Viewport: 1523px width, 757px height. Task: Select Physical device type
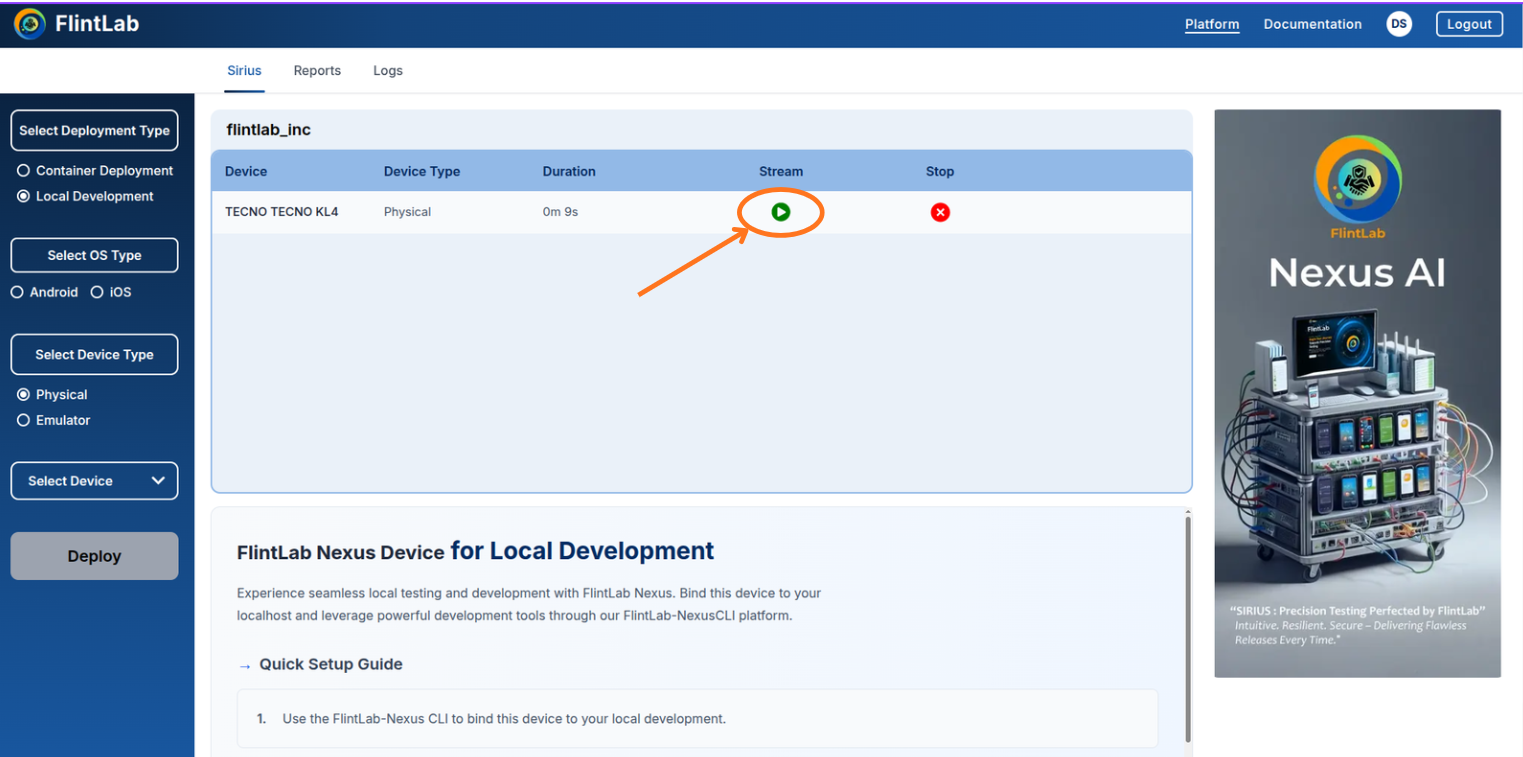point(24,395)
